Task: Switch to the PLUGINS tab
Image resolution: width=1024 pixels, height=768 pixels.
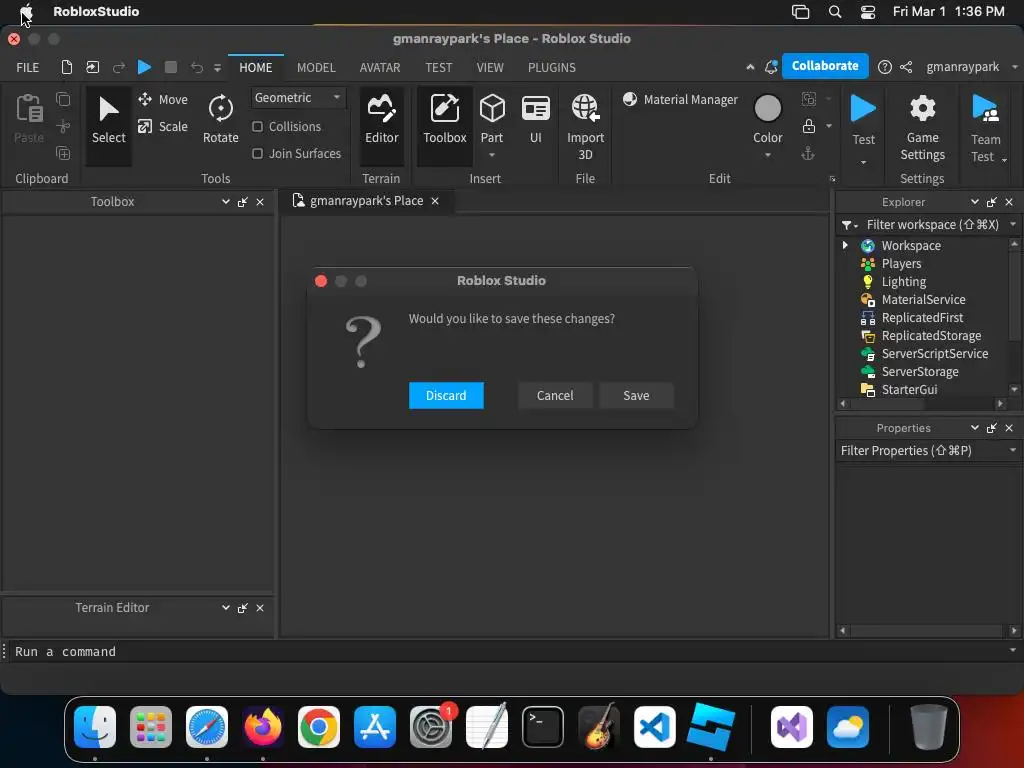Action: coord(552,67)
